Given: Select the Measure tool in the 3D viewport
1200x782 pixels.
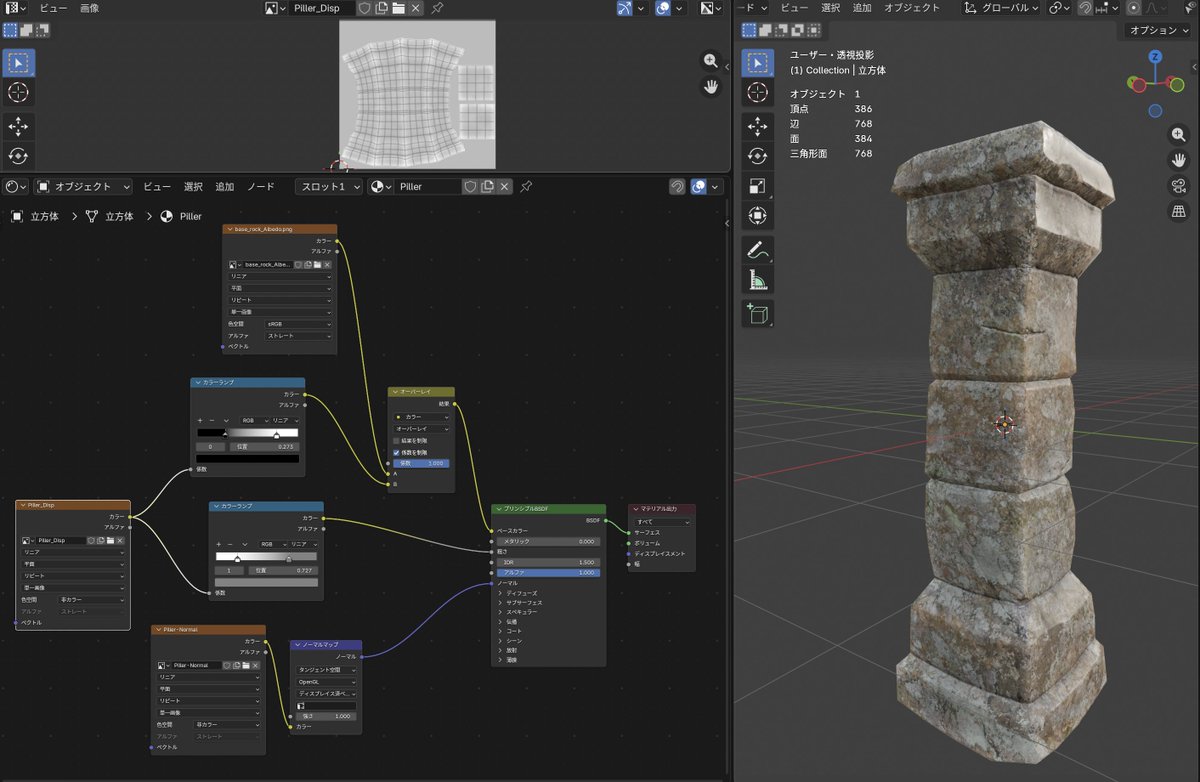Looking at the screenshot, I should coord(758,281).
